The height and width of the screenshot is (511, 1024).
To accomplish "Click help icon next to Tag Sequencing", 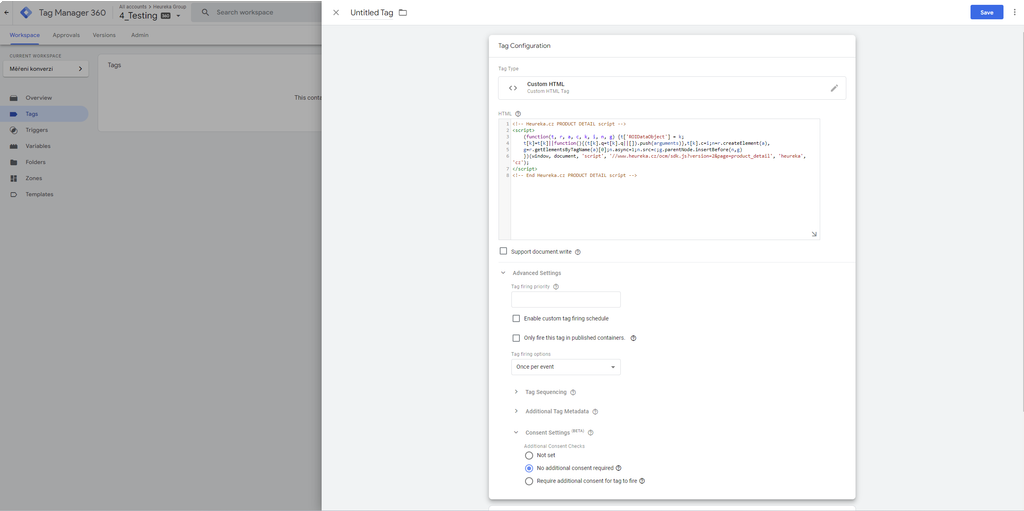I will point(573,392).
